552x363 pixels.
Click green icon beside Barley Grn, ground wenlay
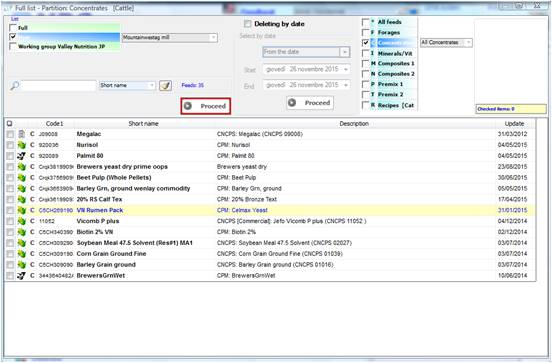[21, 188]
